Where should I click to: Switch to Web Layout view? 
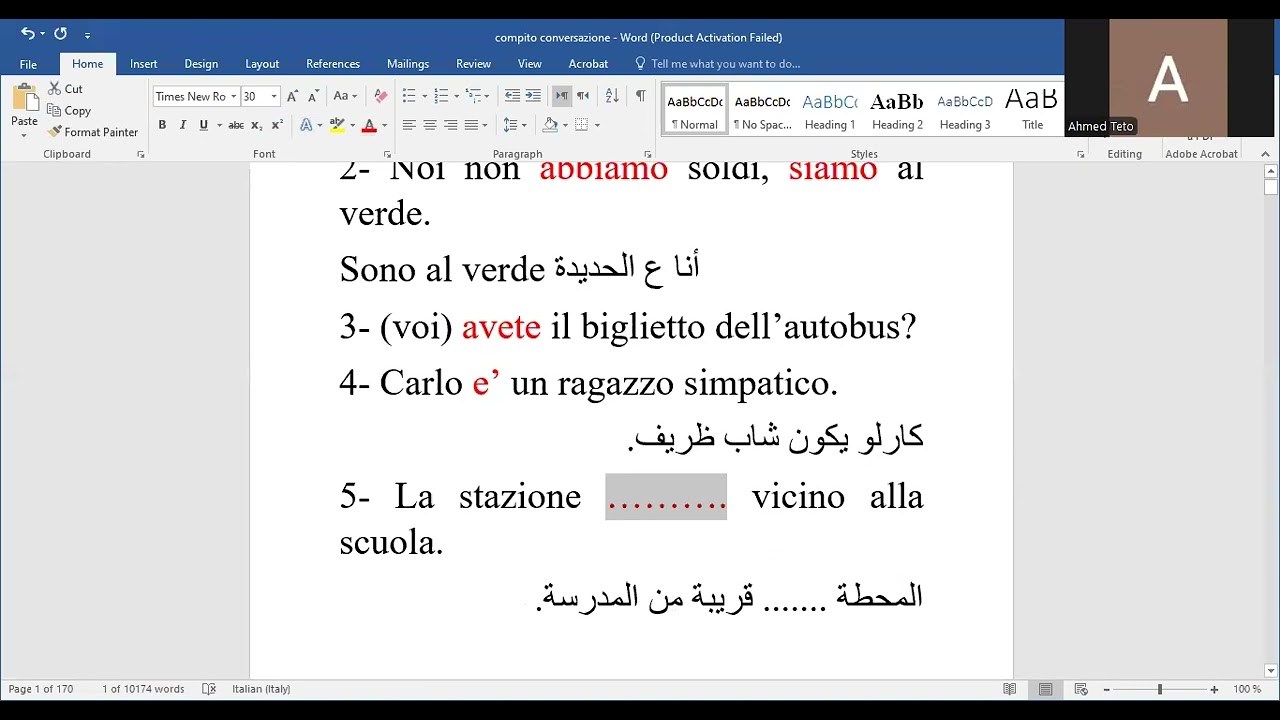(1081, 689)
